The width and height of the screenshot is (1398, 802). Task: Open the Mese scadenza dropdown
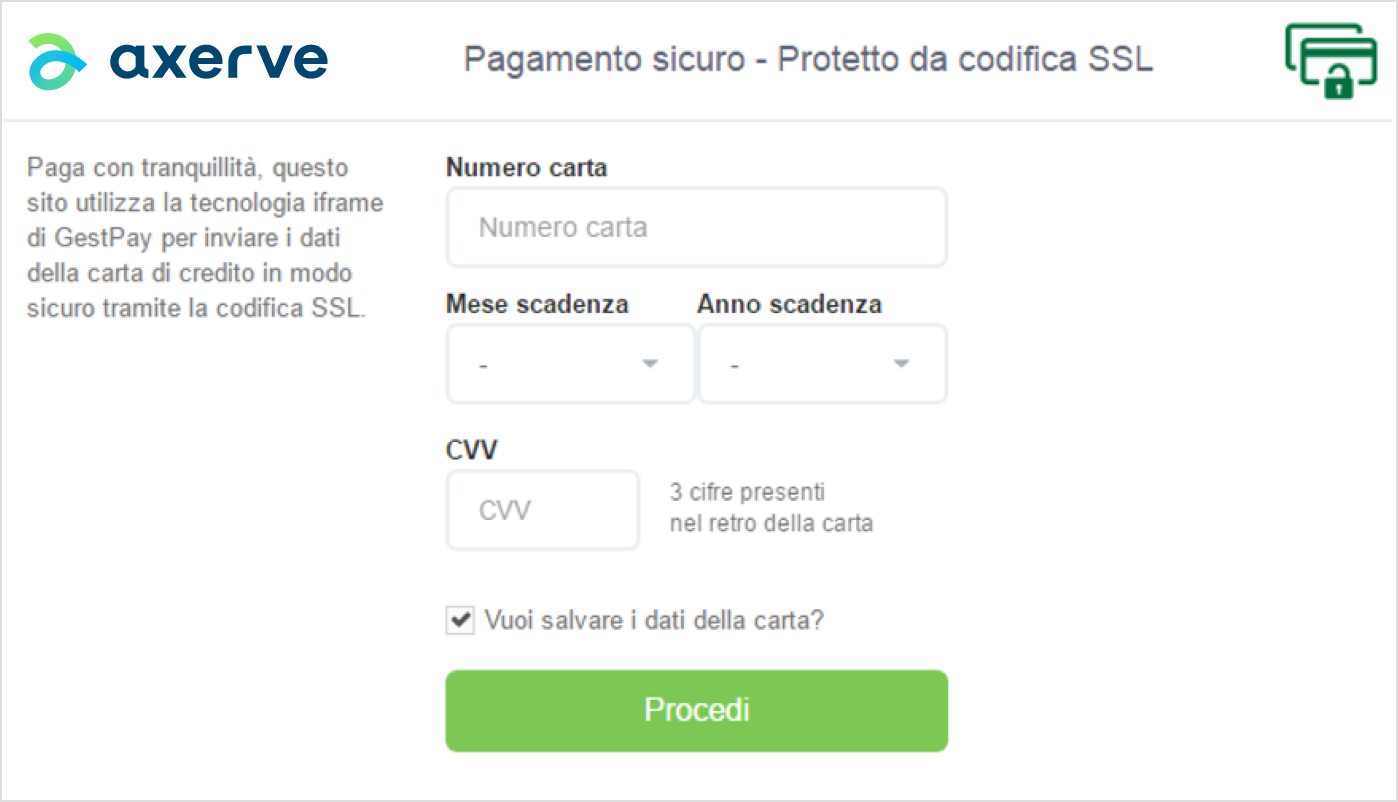point(570,364)
